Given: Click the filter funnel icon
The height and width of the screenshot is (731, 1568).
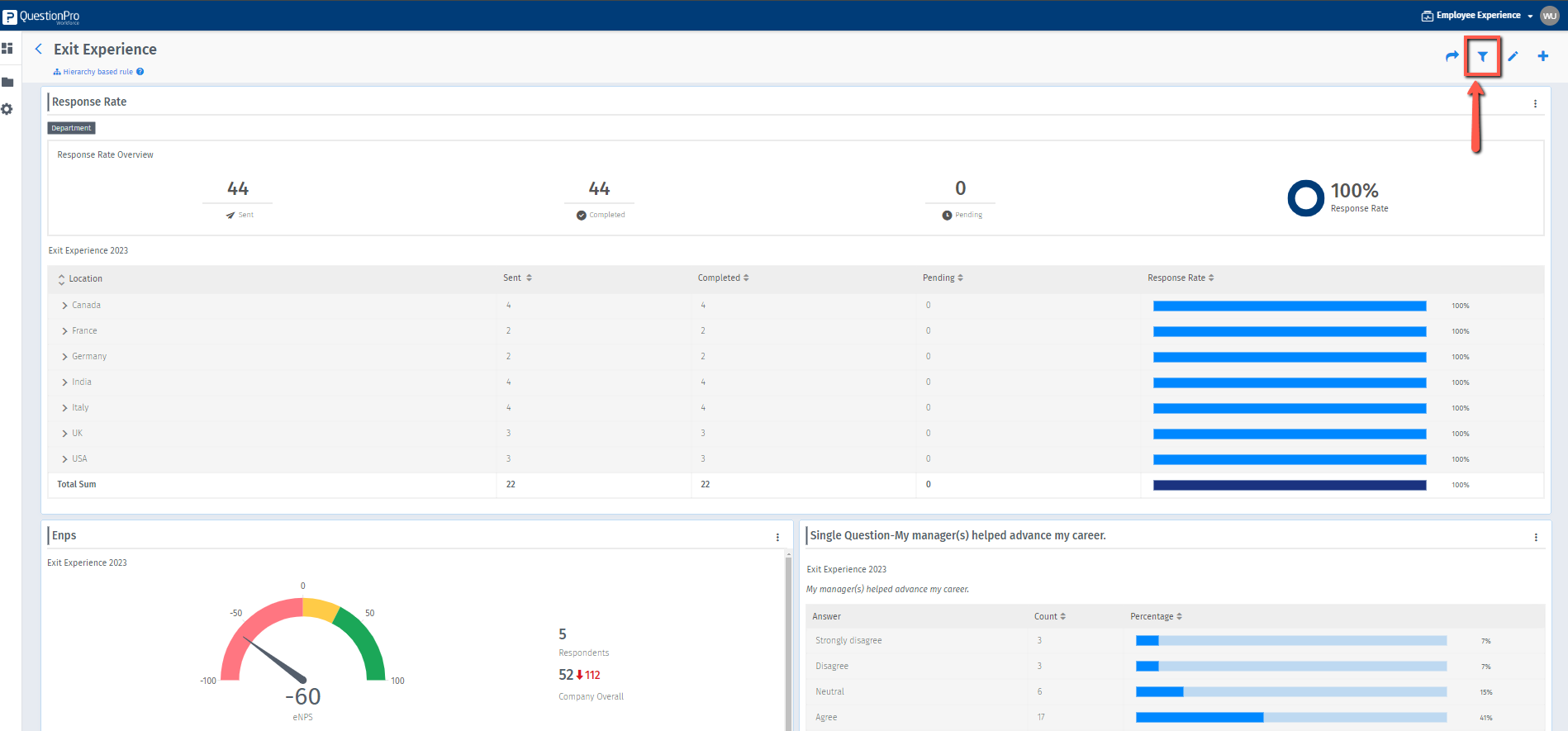Looking at the screenshot, I should click(1482, 56).
